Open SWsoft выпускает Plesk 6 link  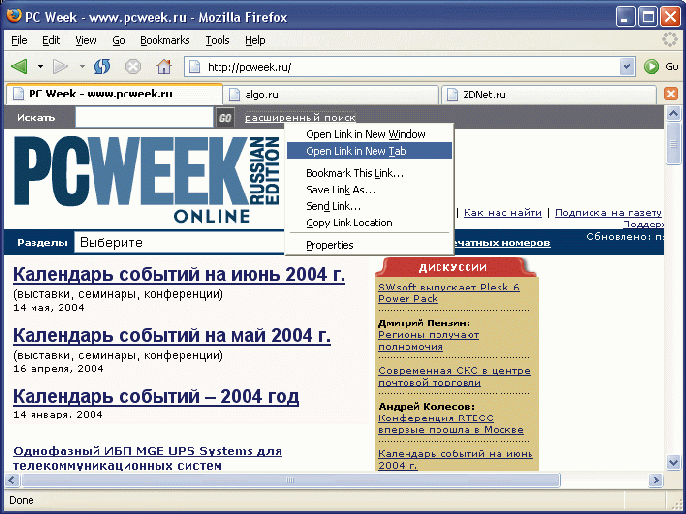tap(449, 293)
